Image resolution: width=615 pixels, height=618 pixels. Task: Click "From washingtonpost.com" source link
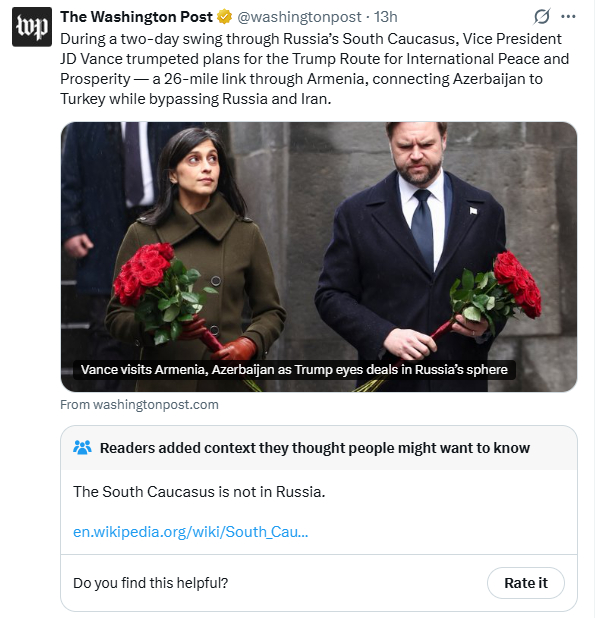point(139,405)
